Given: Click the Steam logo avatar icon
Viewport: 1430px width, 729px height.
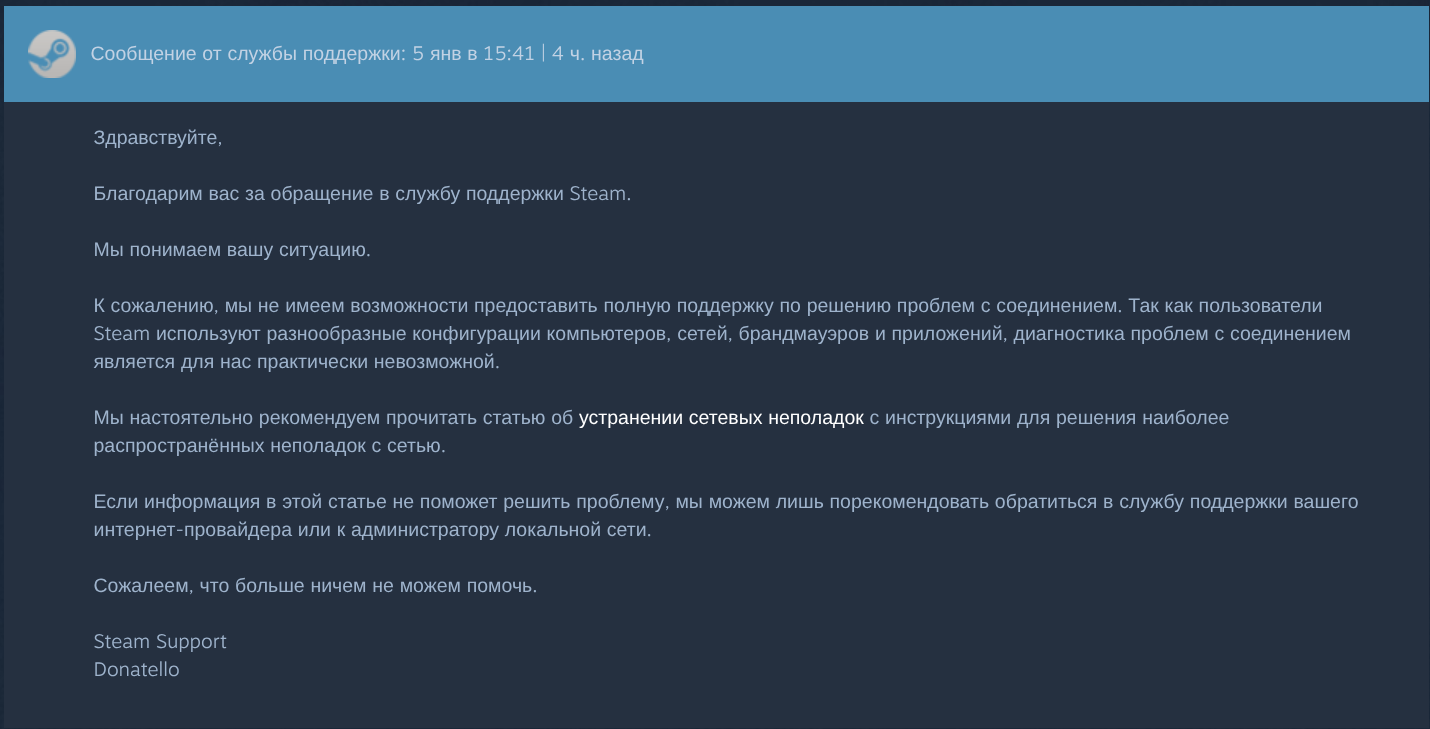Looking at the screenshot, I should tap(51, 54).
